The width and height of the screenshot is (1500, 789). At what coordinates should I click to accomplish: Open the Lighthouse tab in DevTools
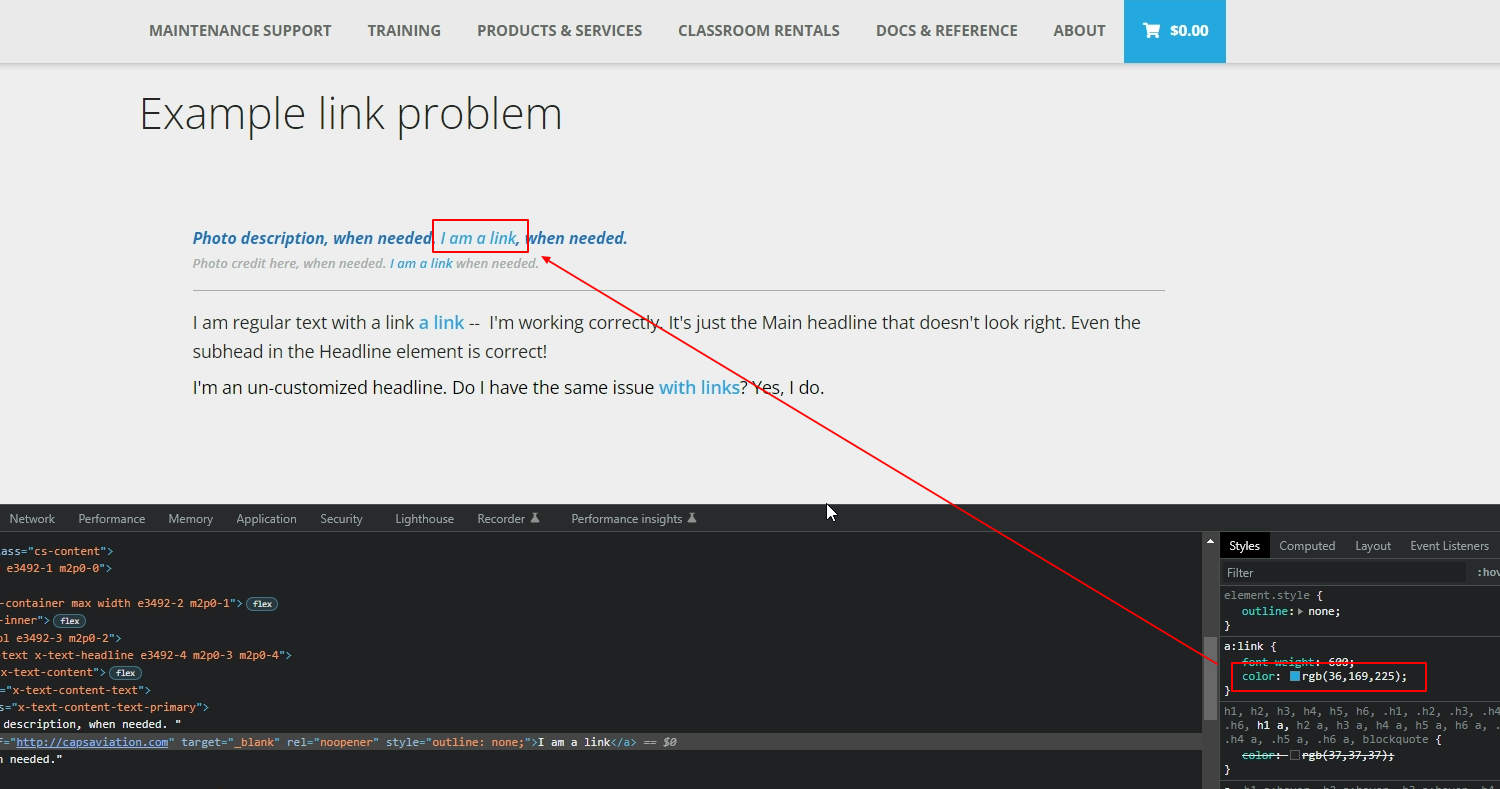(x=424, y=519)
